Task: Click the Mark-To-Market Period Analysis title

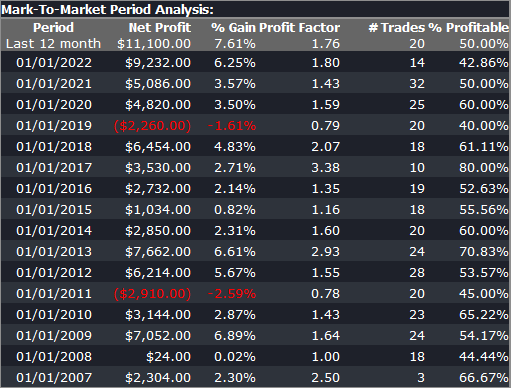Action: [x=107, y=9]
